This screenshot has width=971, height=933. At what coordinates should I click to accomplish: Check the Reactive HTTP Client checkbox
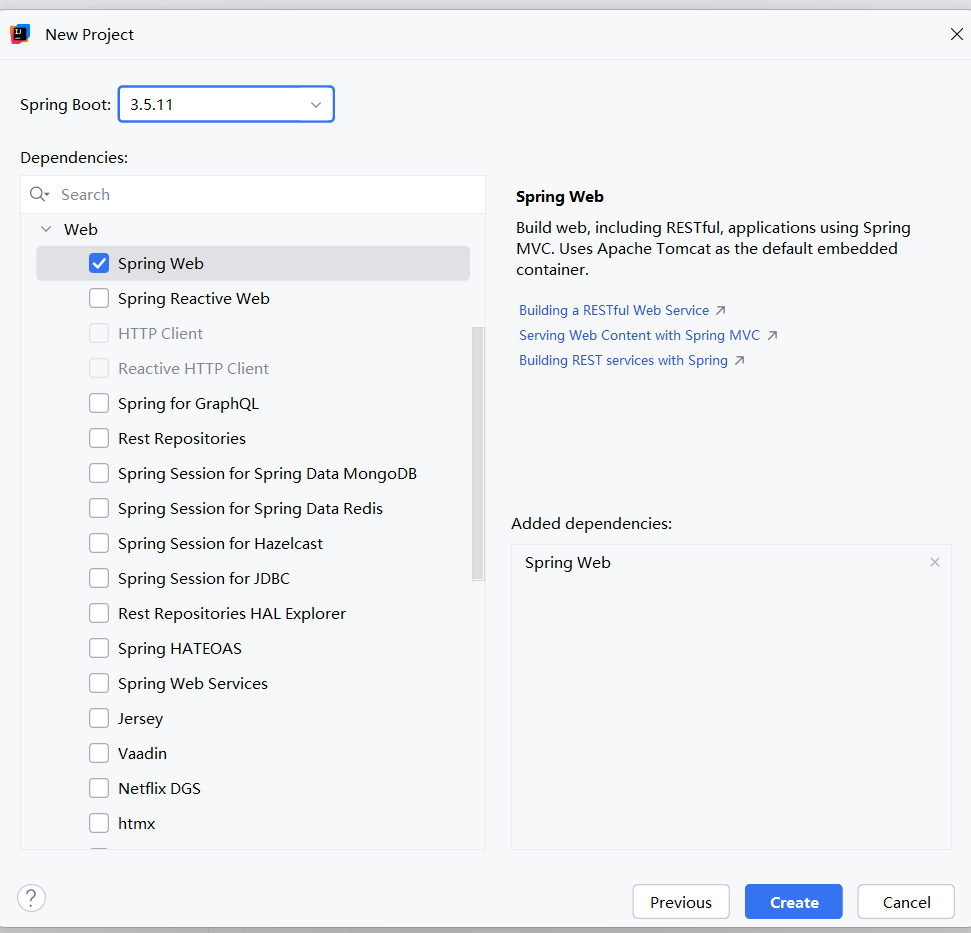[99, 368]
